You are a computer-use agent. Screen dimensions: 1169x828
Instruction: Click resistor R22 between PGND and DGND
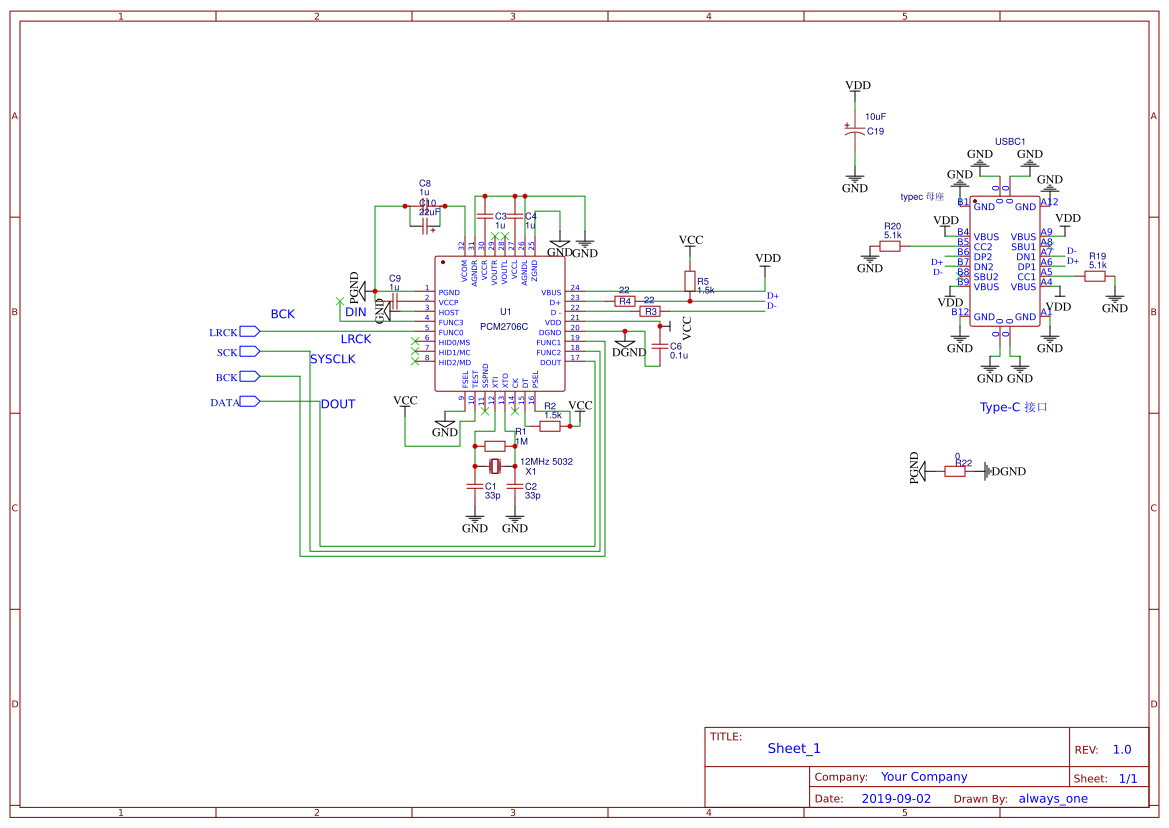(955, 471)
